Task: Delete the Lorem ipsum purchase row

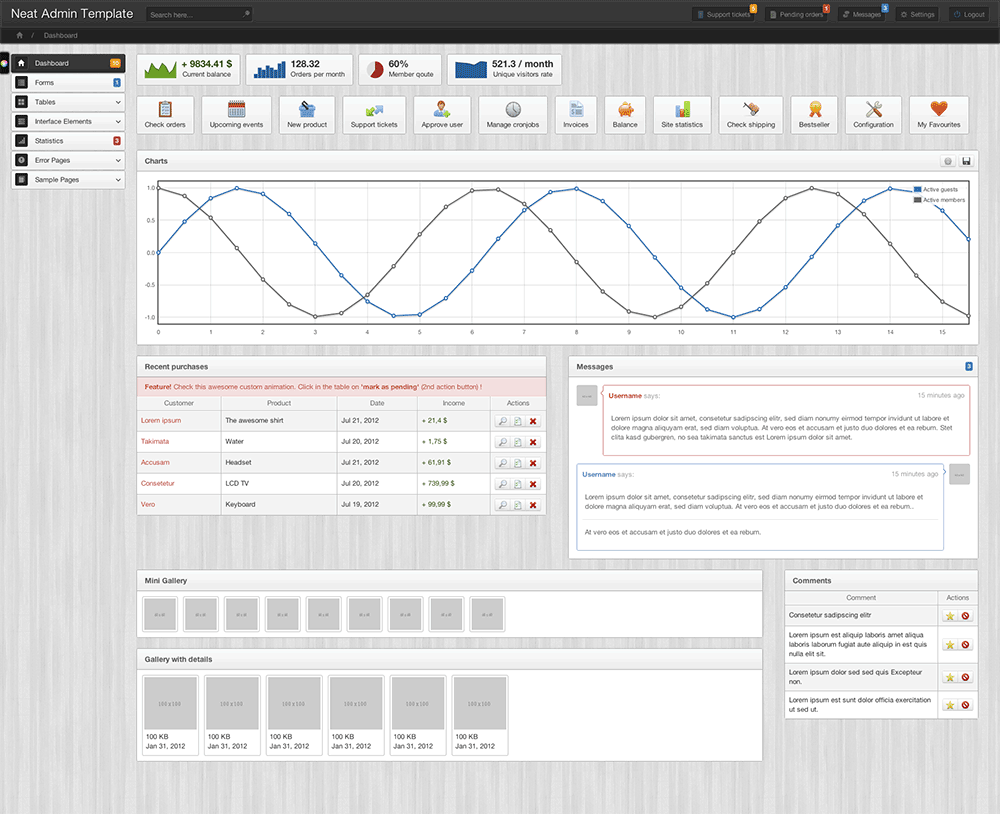Action: click(x=533, y=421)
